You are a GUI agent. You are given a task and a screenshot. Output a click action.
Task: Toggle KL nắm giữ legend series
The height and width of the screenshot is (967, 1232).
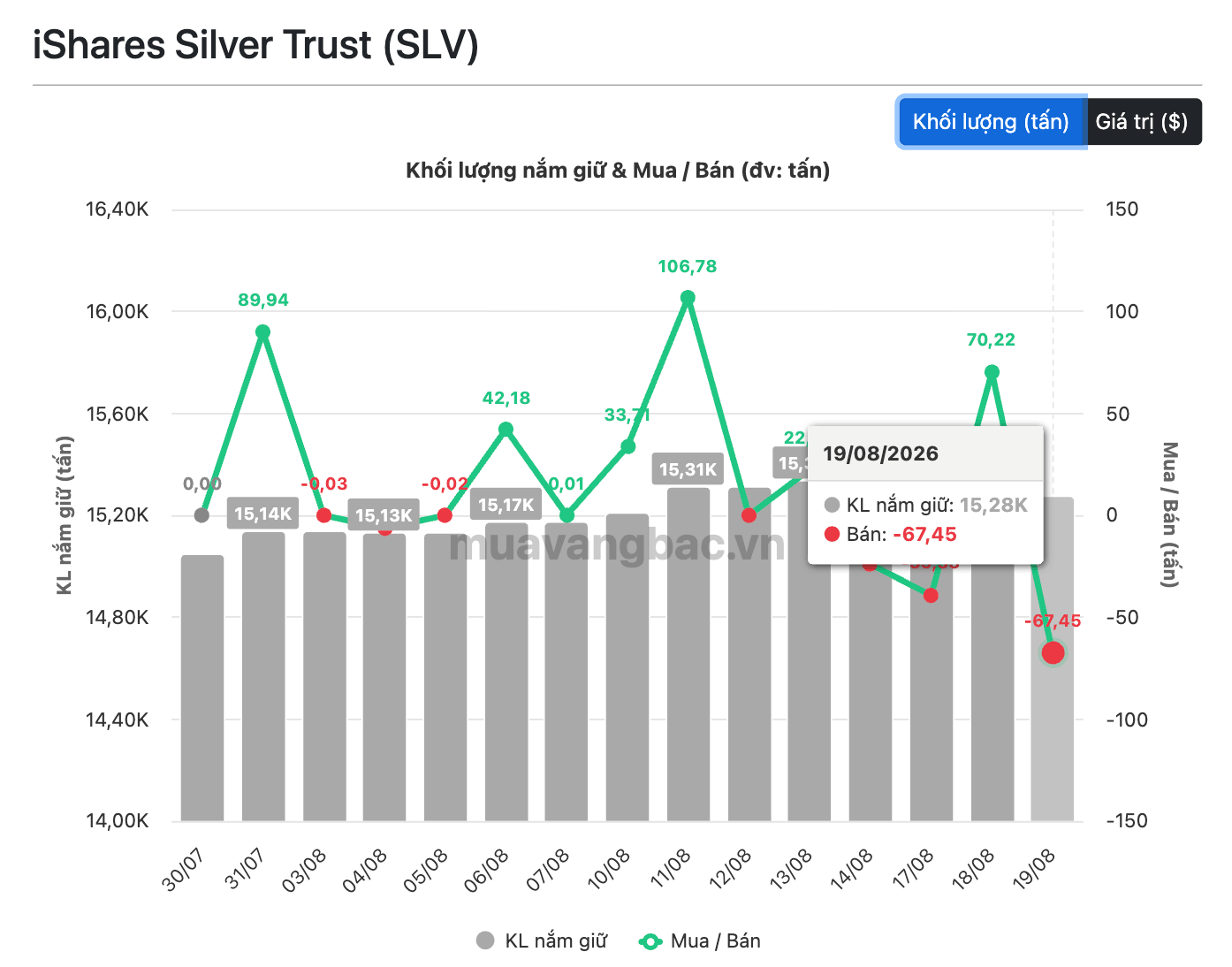(x=541, y=940)
